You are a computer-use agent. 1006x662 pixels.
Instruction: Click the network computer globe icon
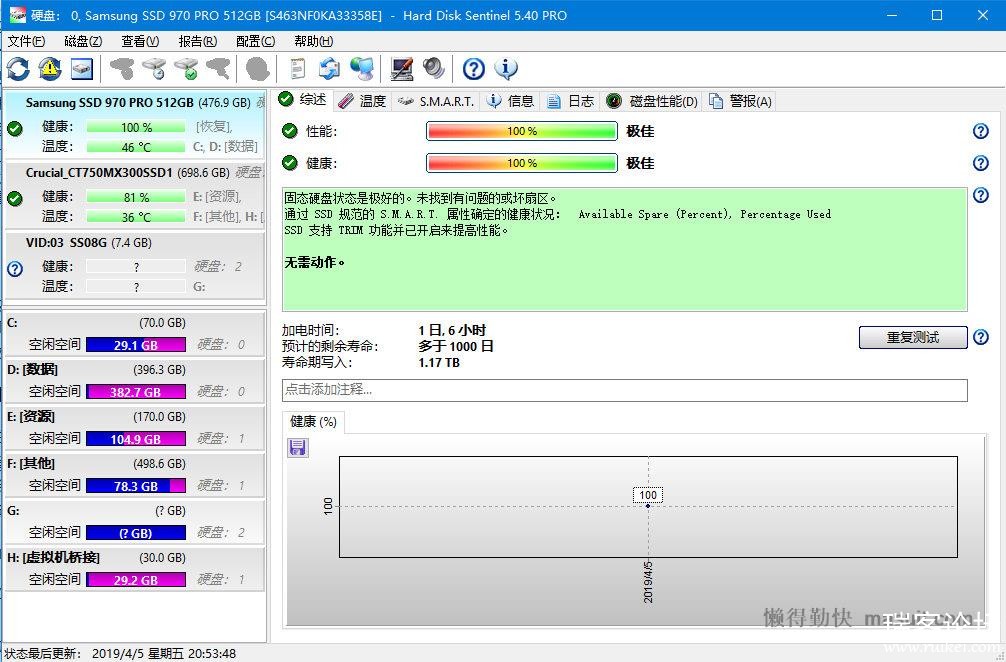click(x=362, y=69)
